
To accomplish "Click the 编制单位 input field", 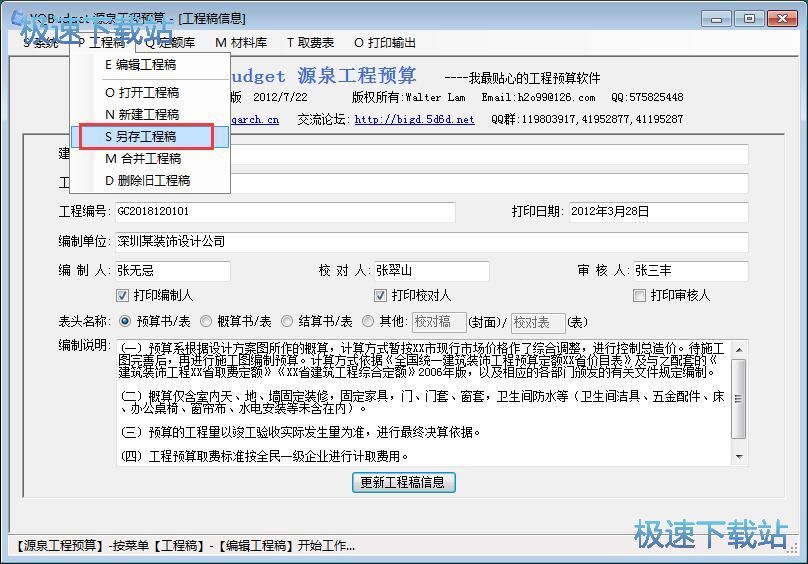I will pos(431,241).
